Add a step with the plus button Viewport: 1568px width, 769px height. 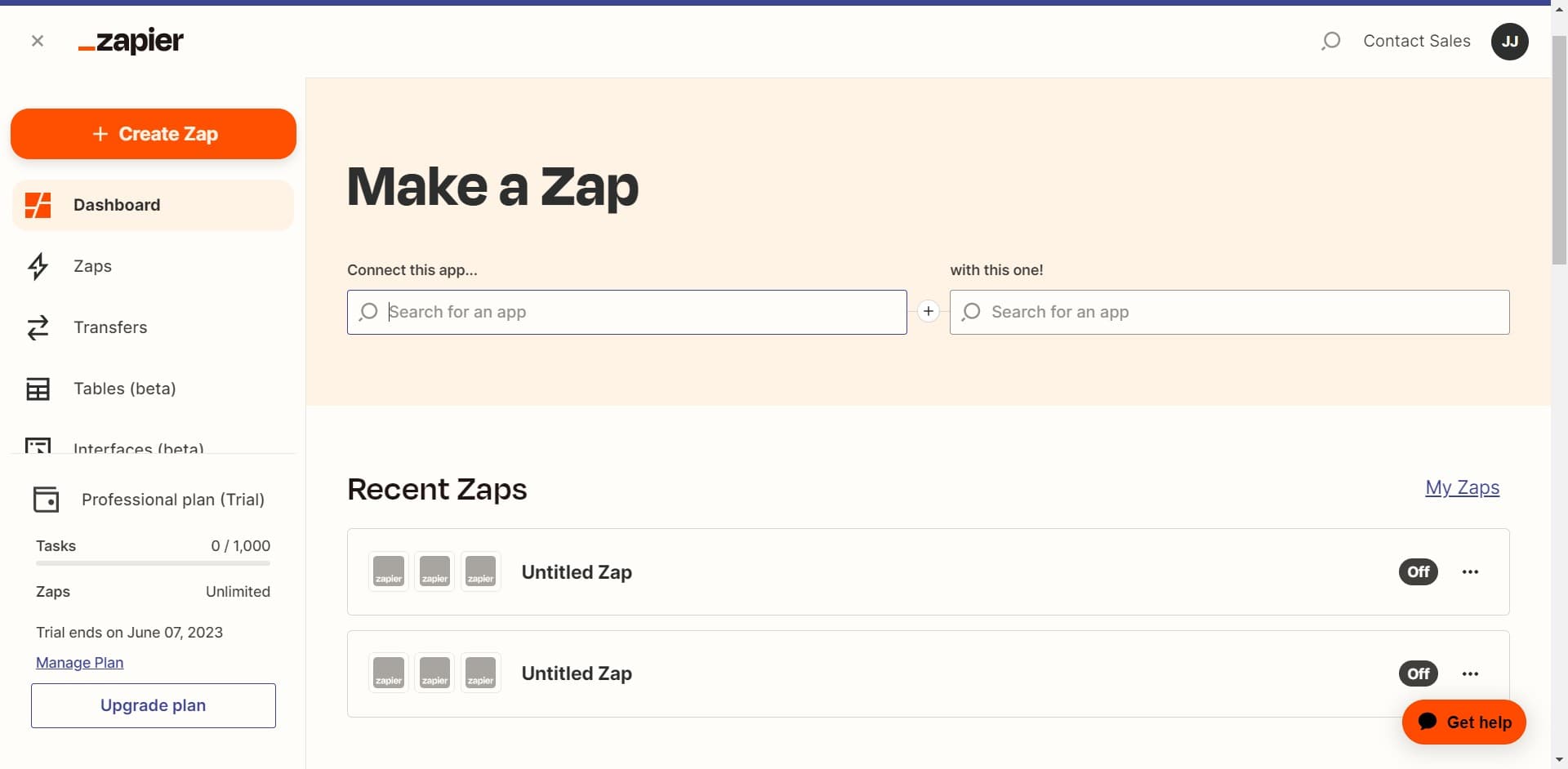click(929, 311)
